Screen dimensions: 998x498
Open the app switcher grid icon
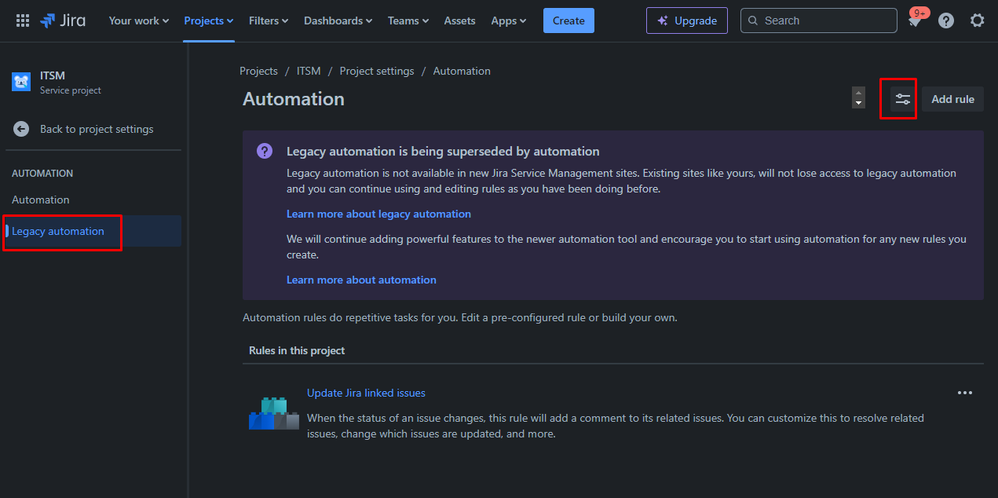point(22,21)
